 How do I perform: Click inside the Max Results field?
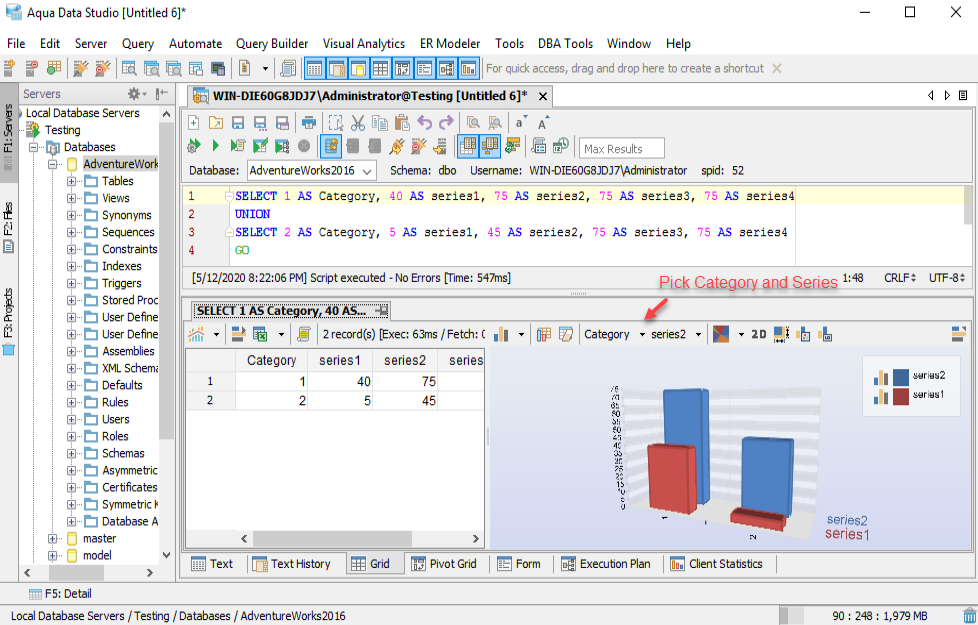621,149
